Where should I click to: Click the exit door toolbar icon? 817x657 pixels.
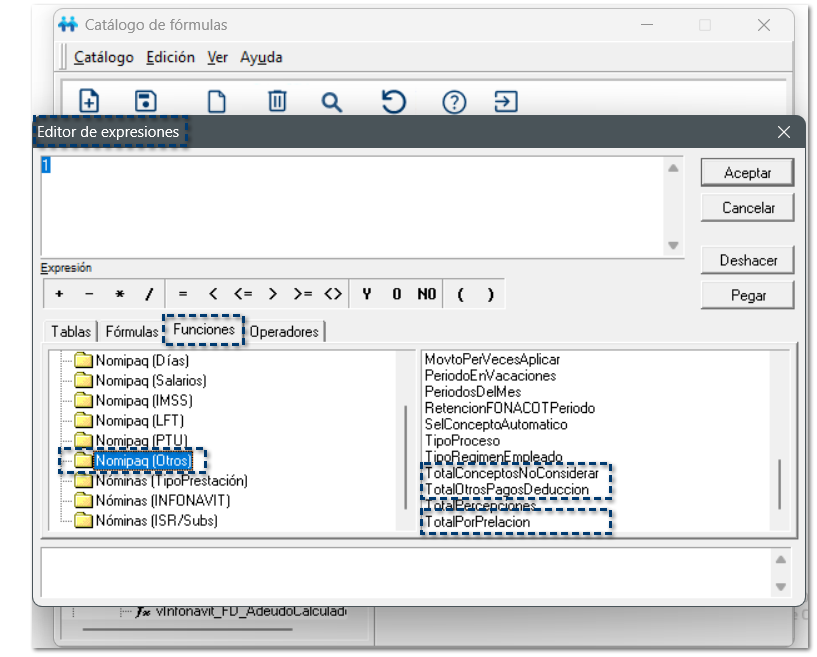coord(507,101)
